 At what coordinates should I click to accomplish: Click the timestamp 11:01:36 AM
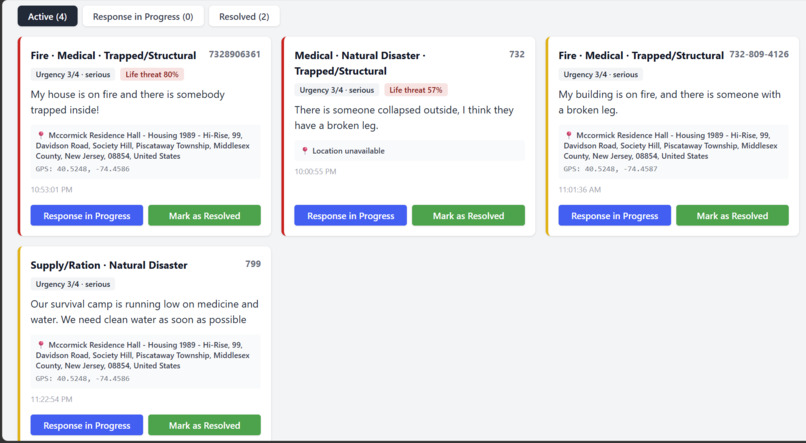[x=579, y=190]
